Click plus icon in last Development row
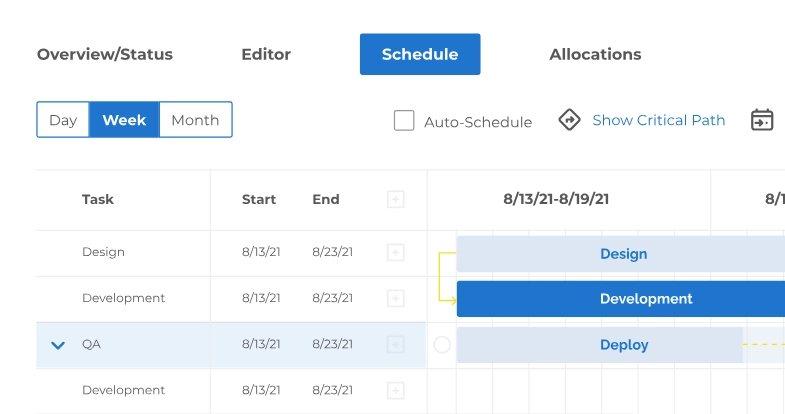This screenshot has height=414, width=785. pyautogui.click(x=396, y=390)
